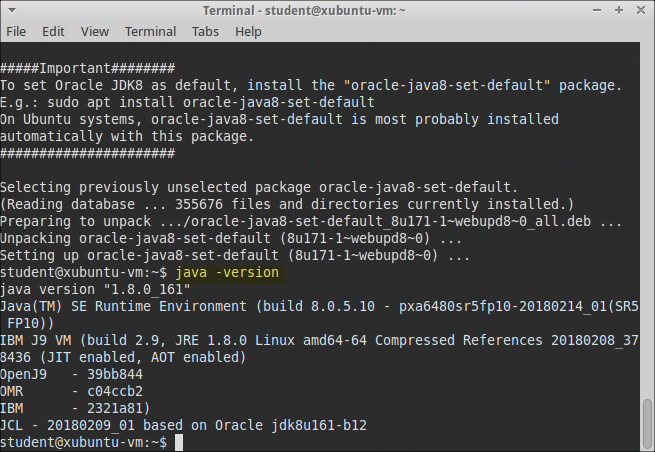Open the Tabs menu
This screenshot has height=452, width=655.
(205, 31)
